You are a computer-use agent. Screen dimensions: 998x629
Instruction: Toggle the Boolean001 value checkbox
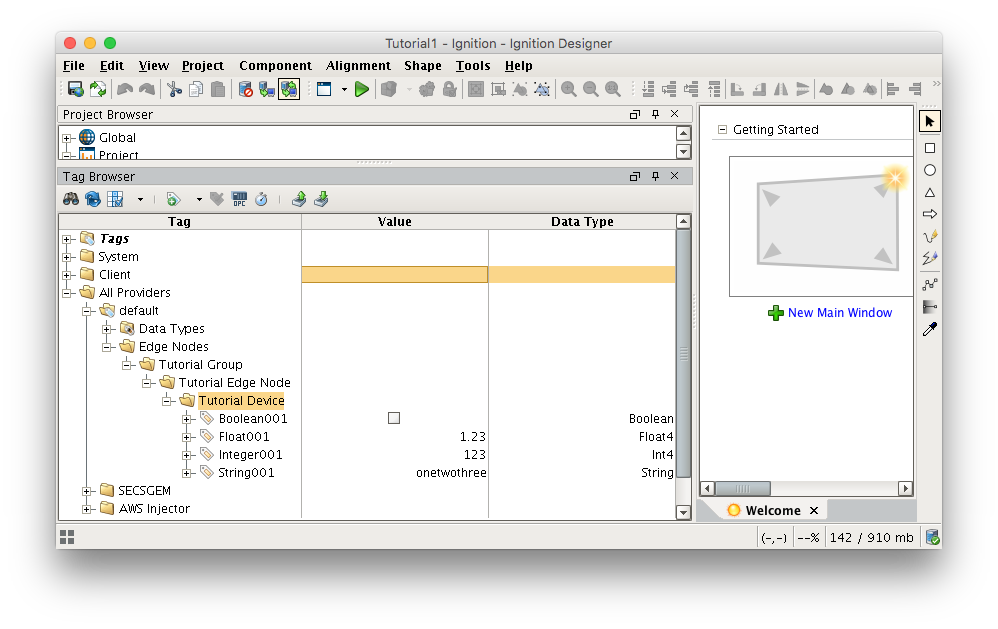click(x=394, y=419)
